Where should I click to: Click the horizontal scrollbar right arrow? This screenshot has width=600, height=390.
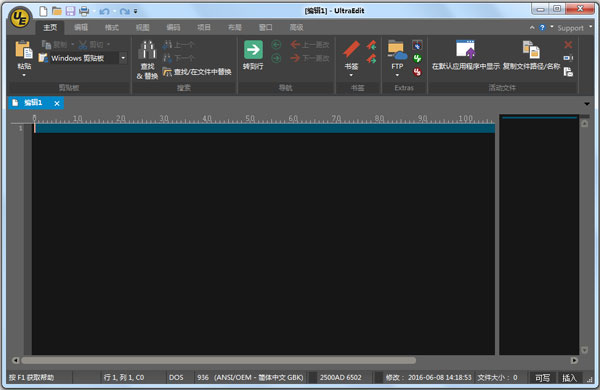(574, 360)
